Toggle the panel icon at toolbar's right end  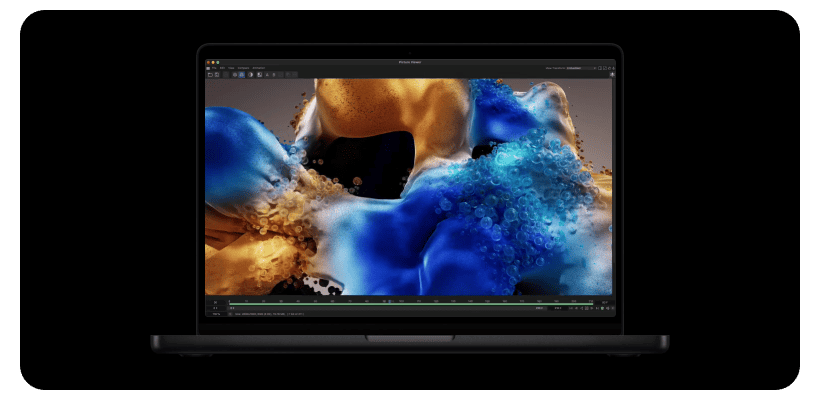tap(611, 74)
